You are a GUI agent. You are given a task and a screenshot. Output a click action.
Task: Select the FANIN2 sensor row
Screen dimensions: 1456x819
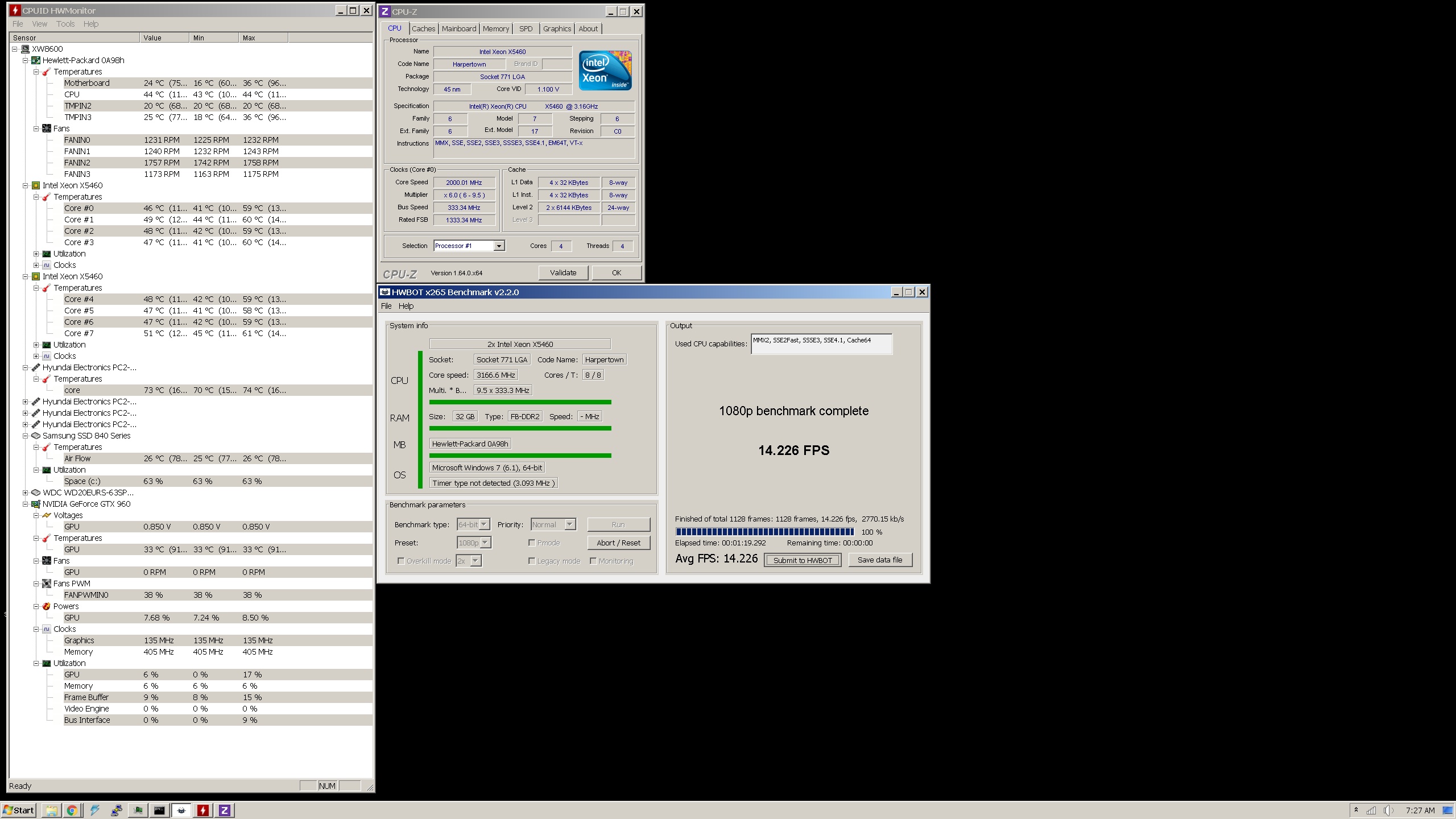coord(218,163)
